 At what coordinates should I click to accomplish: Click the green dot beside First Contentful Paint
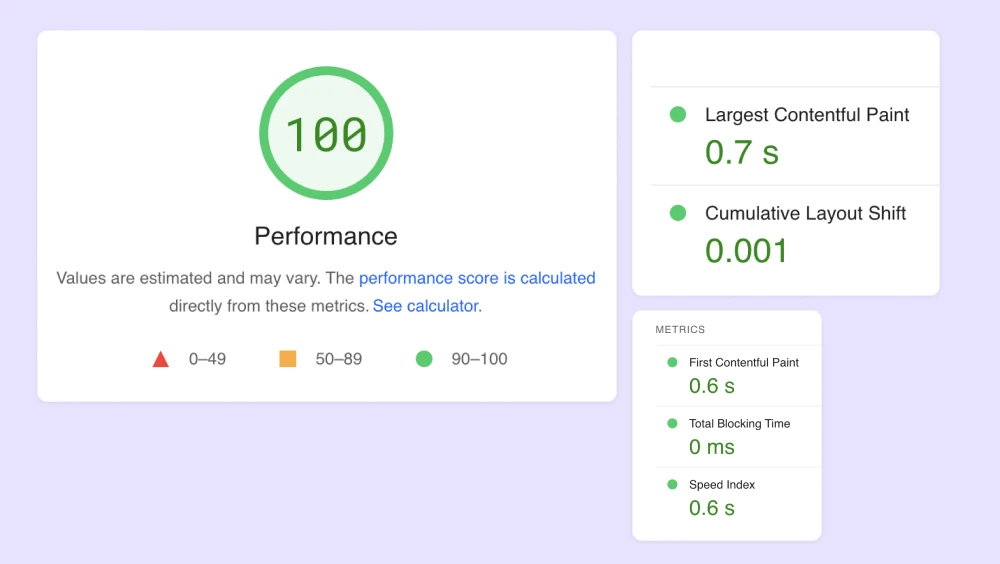[672, 362]
